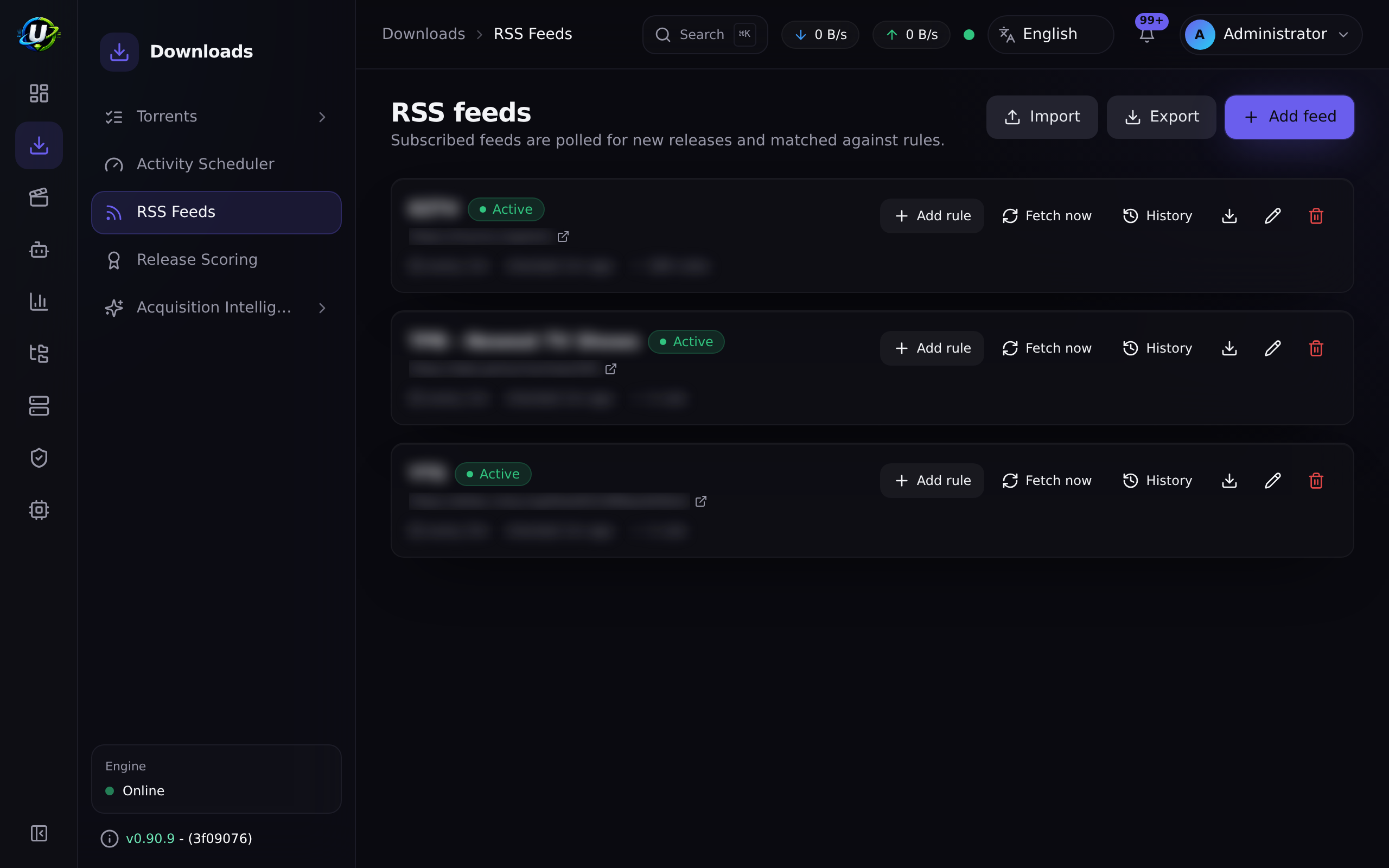This screenshot has width=1389, height=868.
Task: Click the Active badge on third feed
Action: pos(493,474)
